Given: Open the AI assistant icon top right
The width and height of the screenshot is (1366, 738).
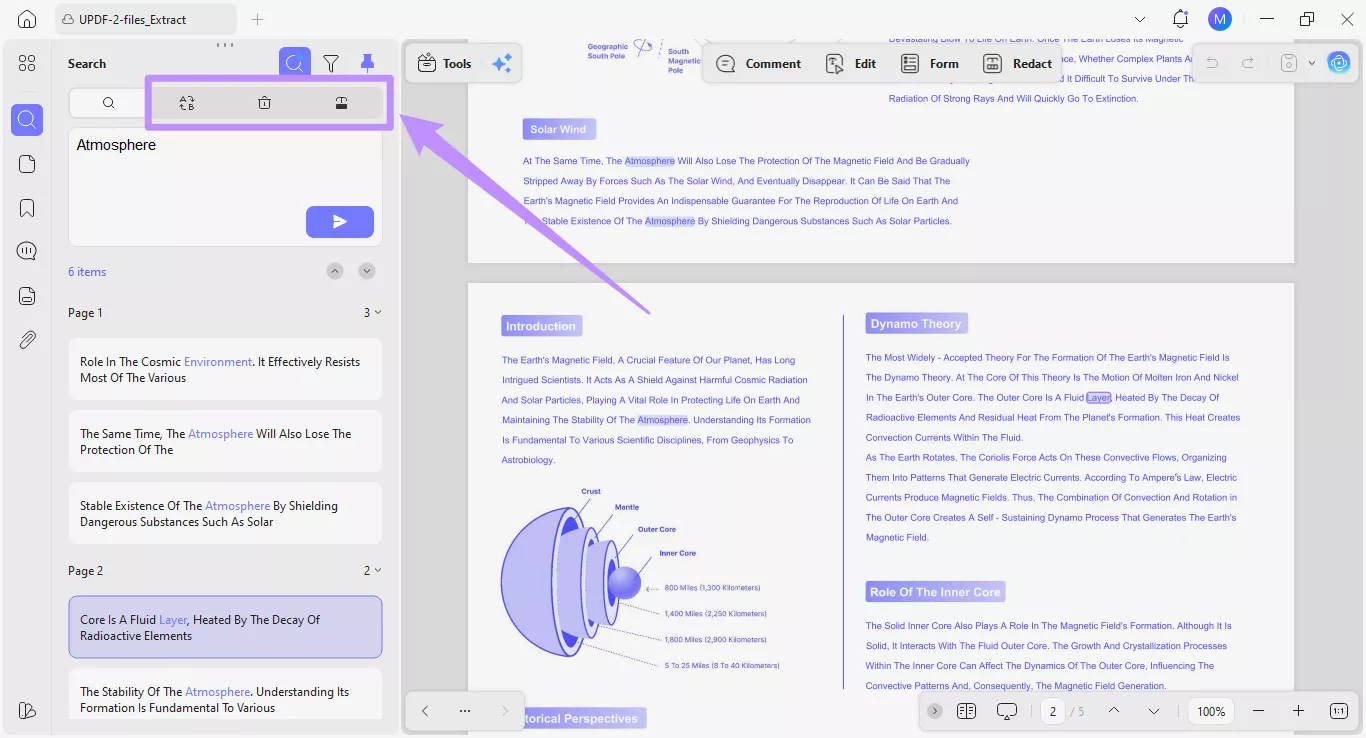Looking at the screenshot, I should (1338, 62).
